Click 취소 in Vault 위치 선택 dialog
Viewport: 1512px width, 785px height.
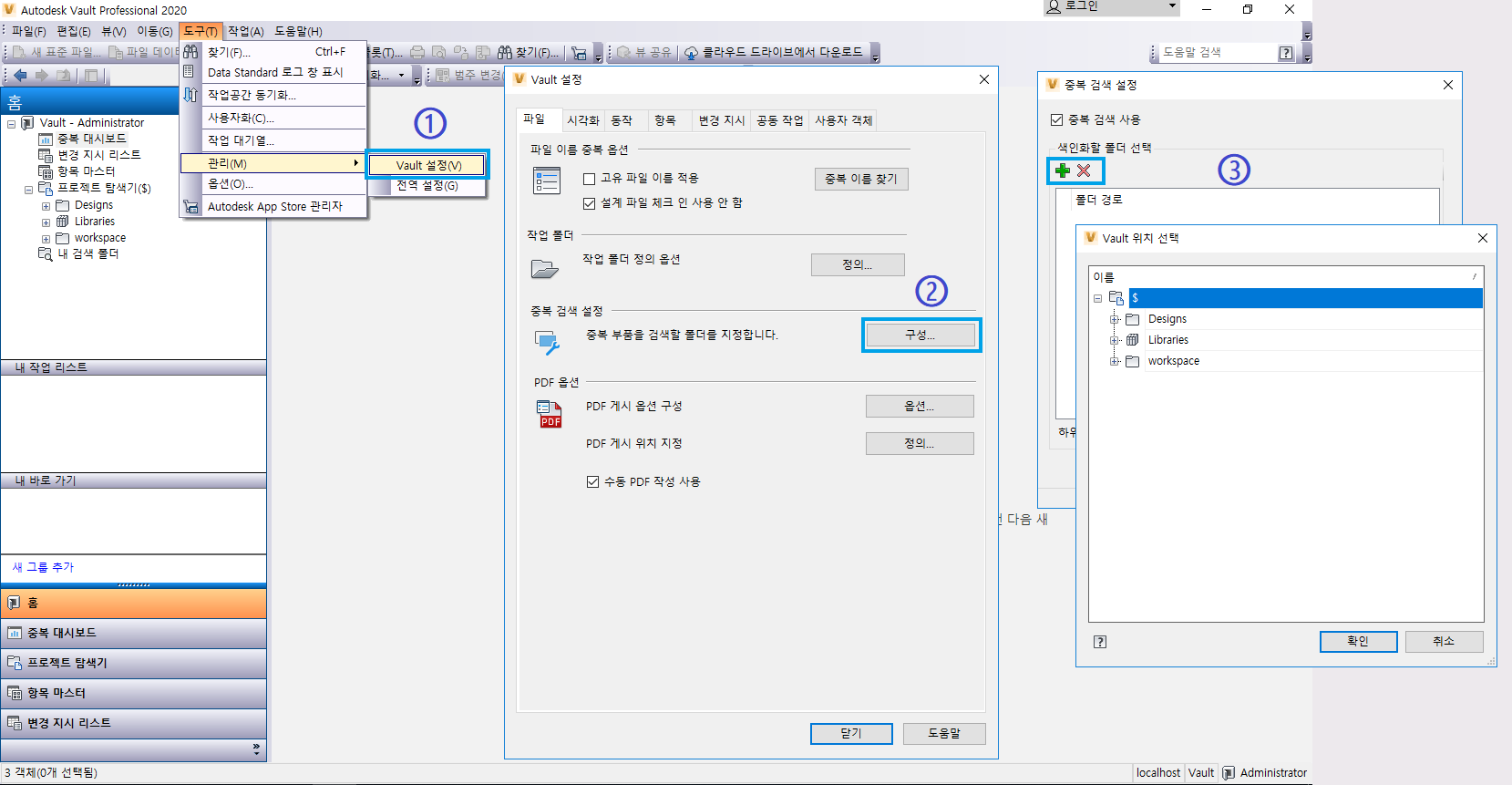click(x=1444, y=642)
